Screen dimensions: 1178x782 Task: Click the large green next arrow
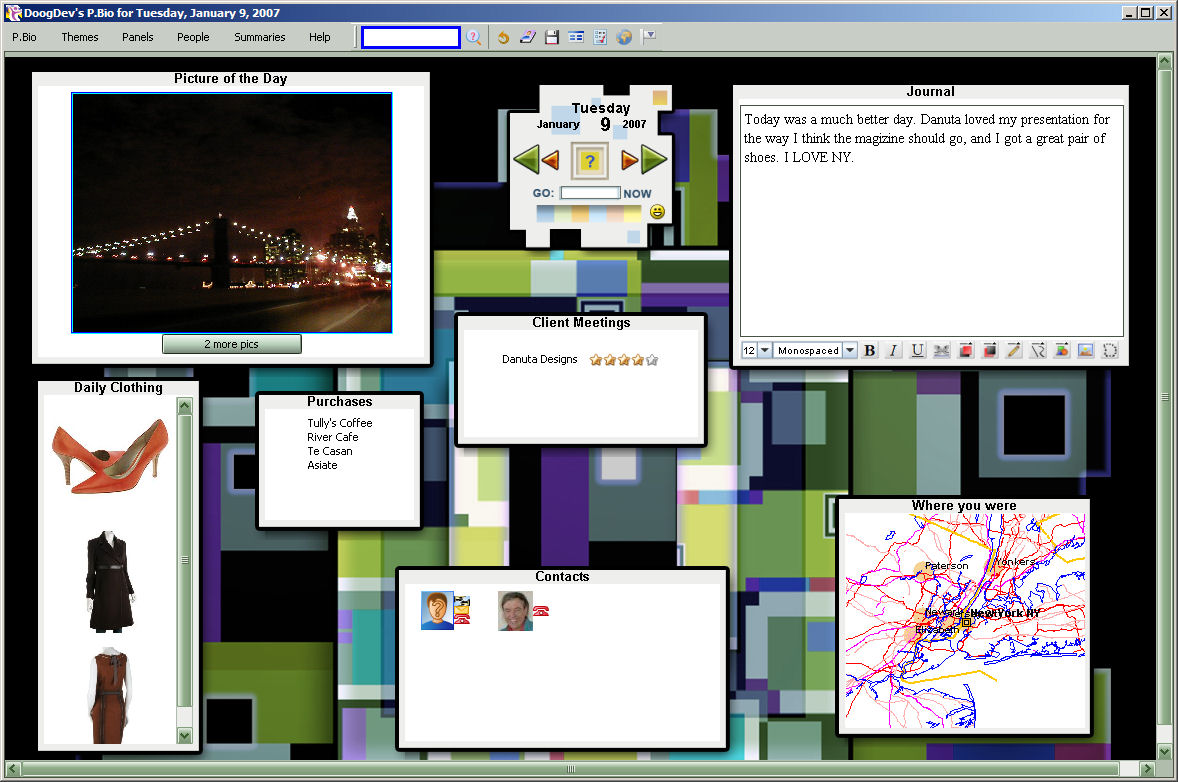[x=654, y=159]
